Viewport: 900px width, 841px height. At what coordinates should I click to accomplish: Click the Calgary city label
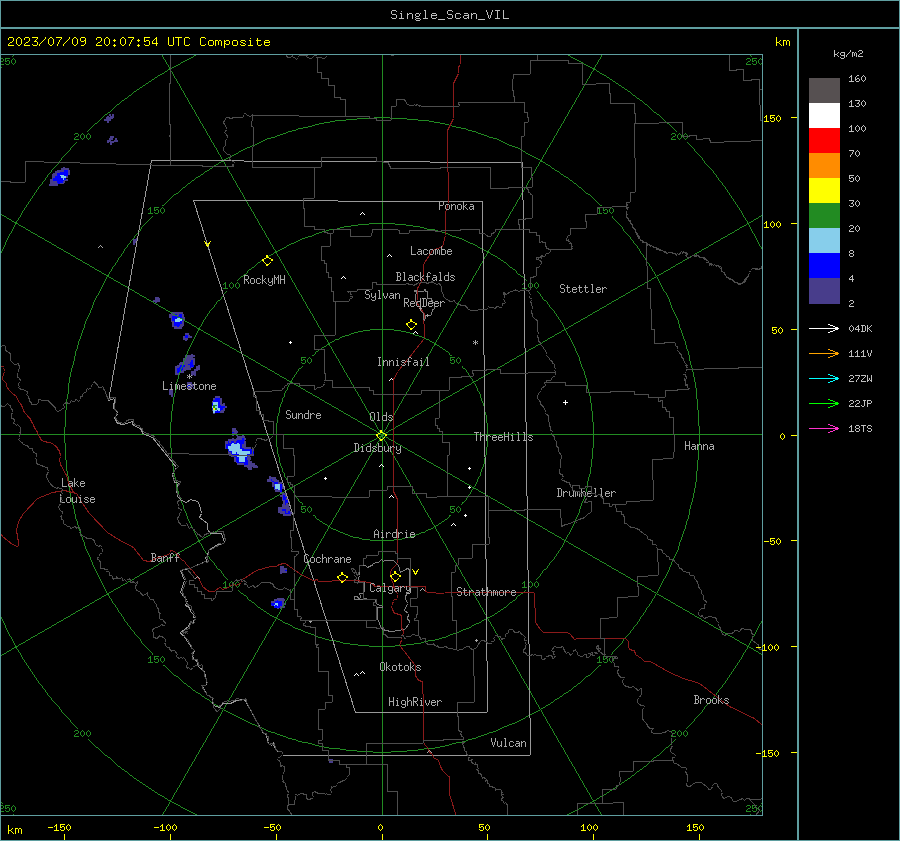[x=390, y=588]
